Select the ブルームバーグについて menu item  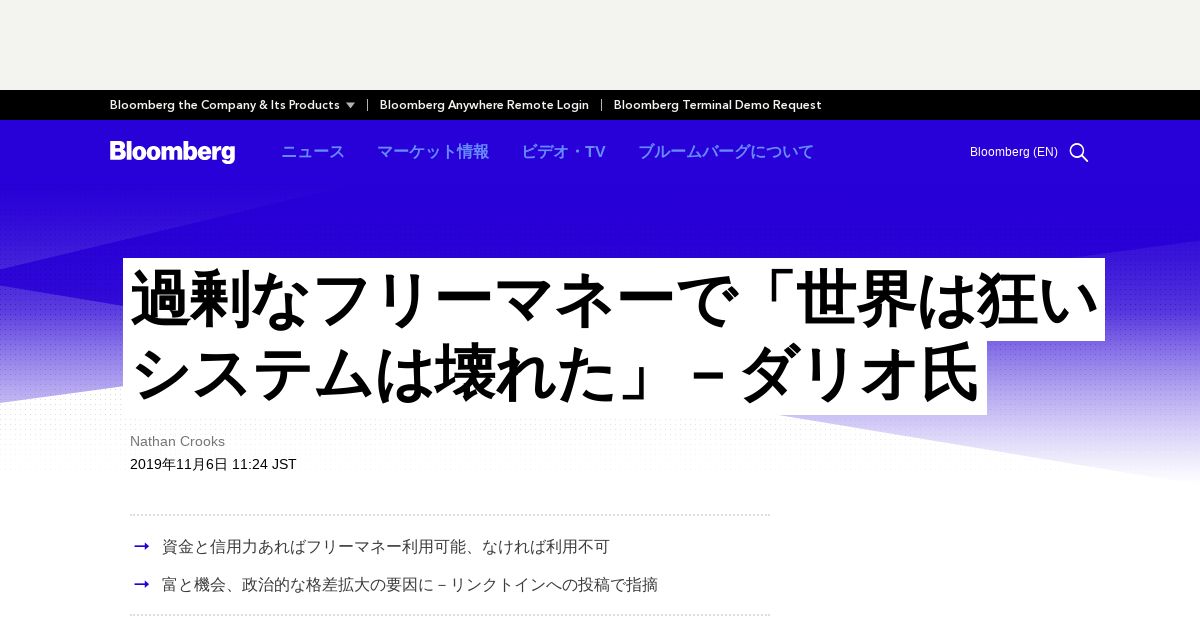(726, 152)
